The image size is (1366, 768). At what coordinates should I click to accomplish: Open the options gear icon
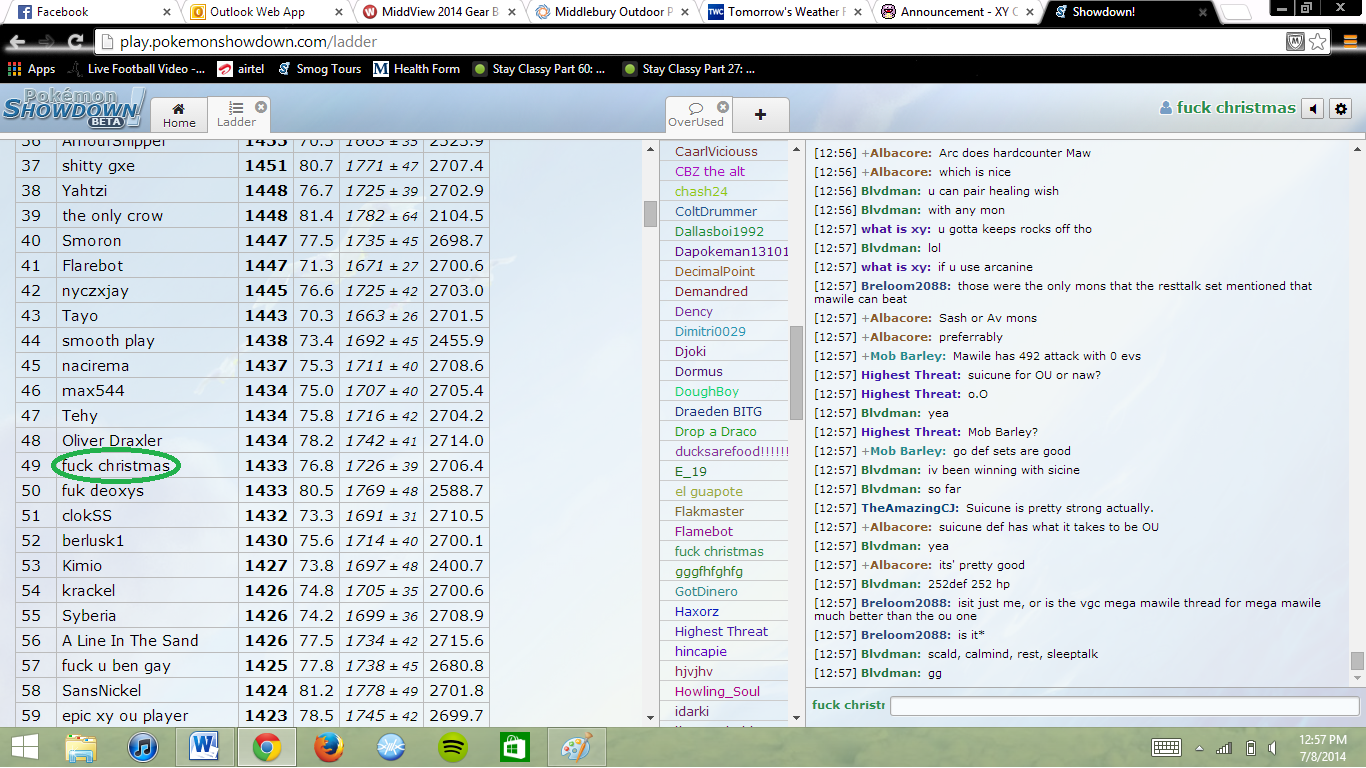click(1341, 108)
